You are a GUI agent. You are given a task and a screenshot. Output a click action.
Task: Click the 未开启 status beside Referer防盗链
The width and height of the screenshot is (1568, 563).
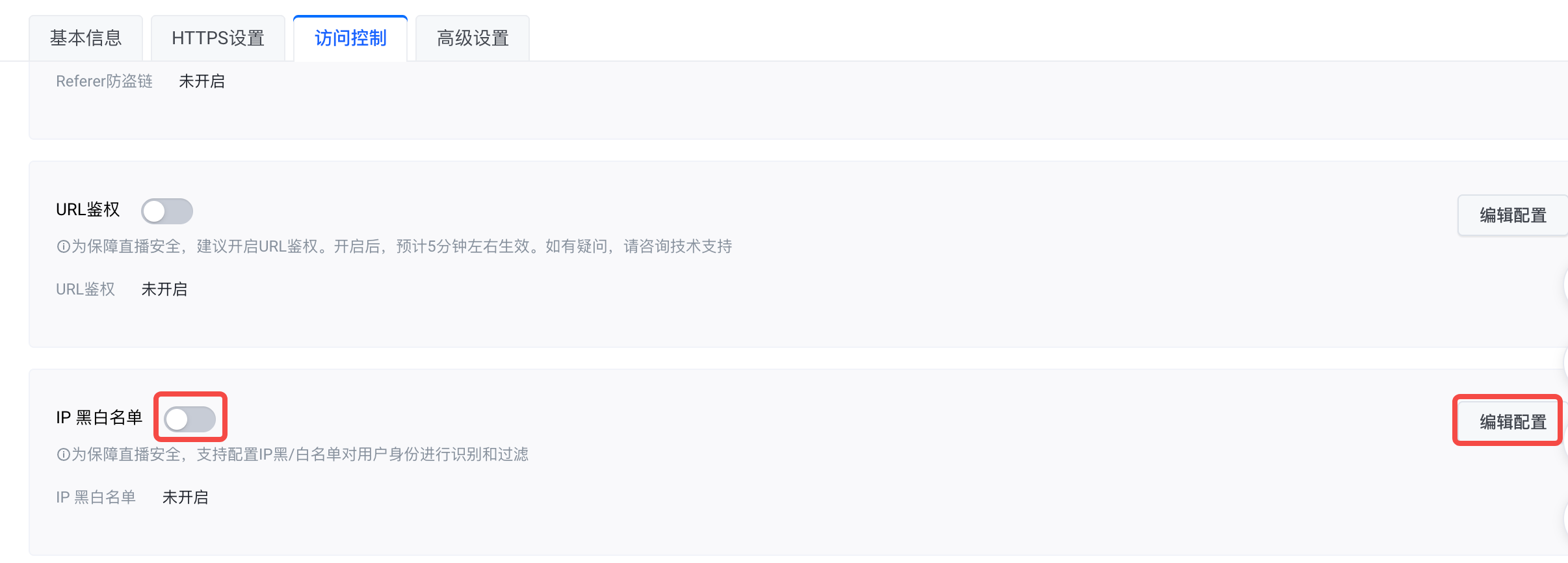[202, 81]
